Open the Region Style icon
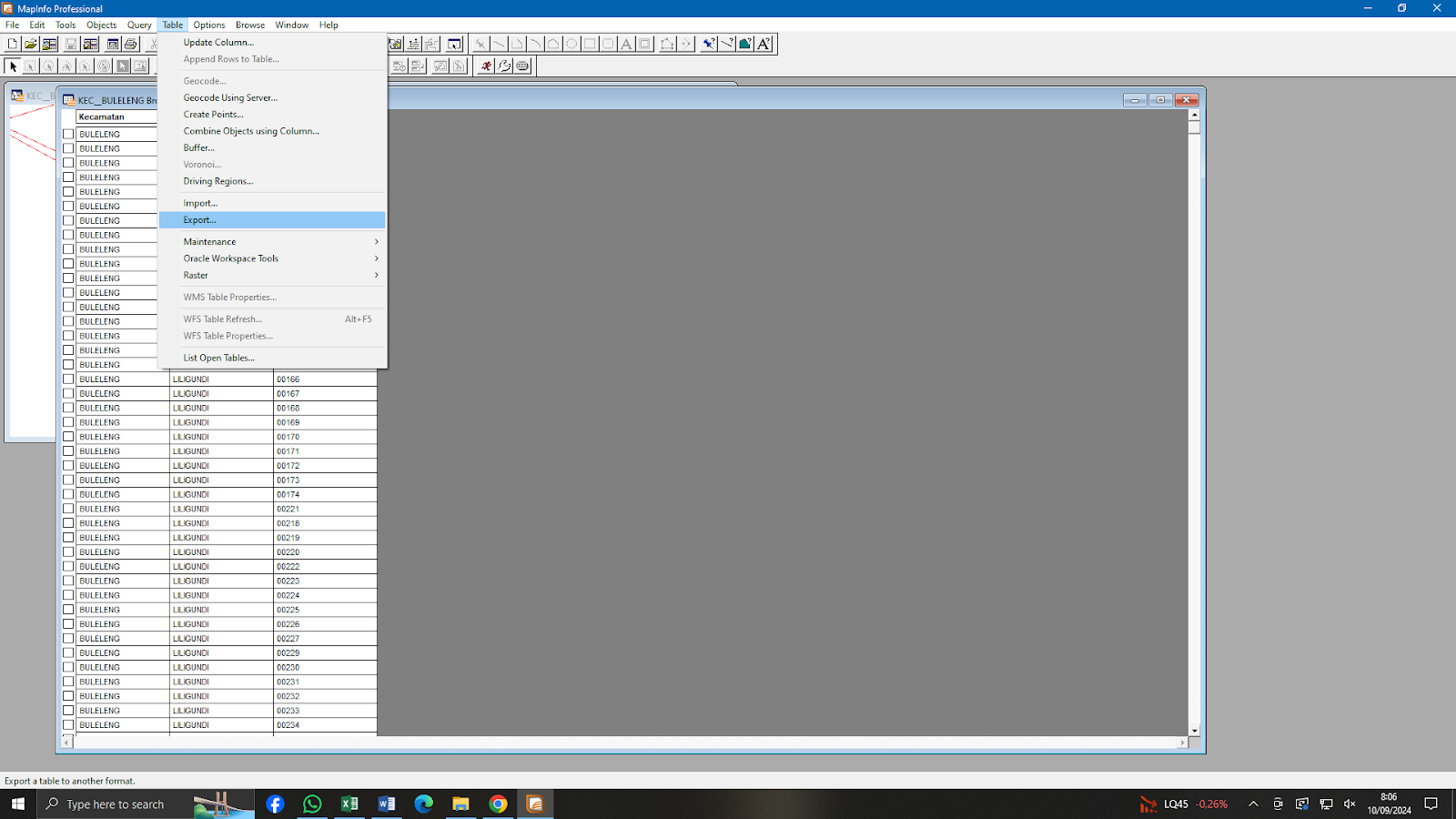Screen dimensions: 1456x819 [x=745, y=44]
